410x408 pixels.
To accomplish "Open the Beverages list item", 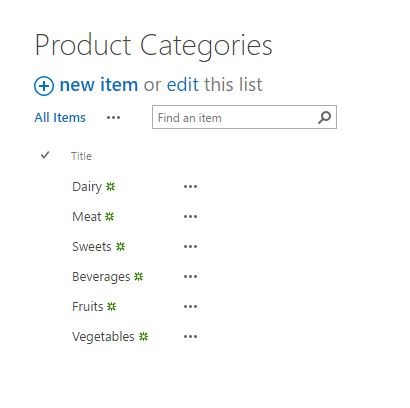I will (x=101, y=277).
